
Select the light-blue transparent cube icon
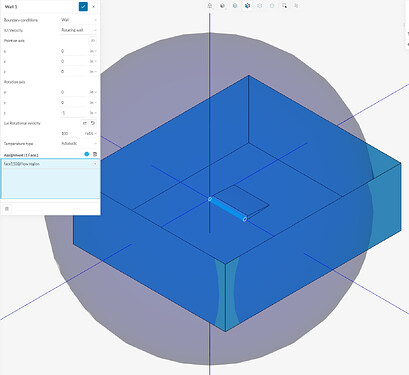pyautogui.click(x=272, y=6)
